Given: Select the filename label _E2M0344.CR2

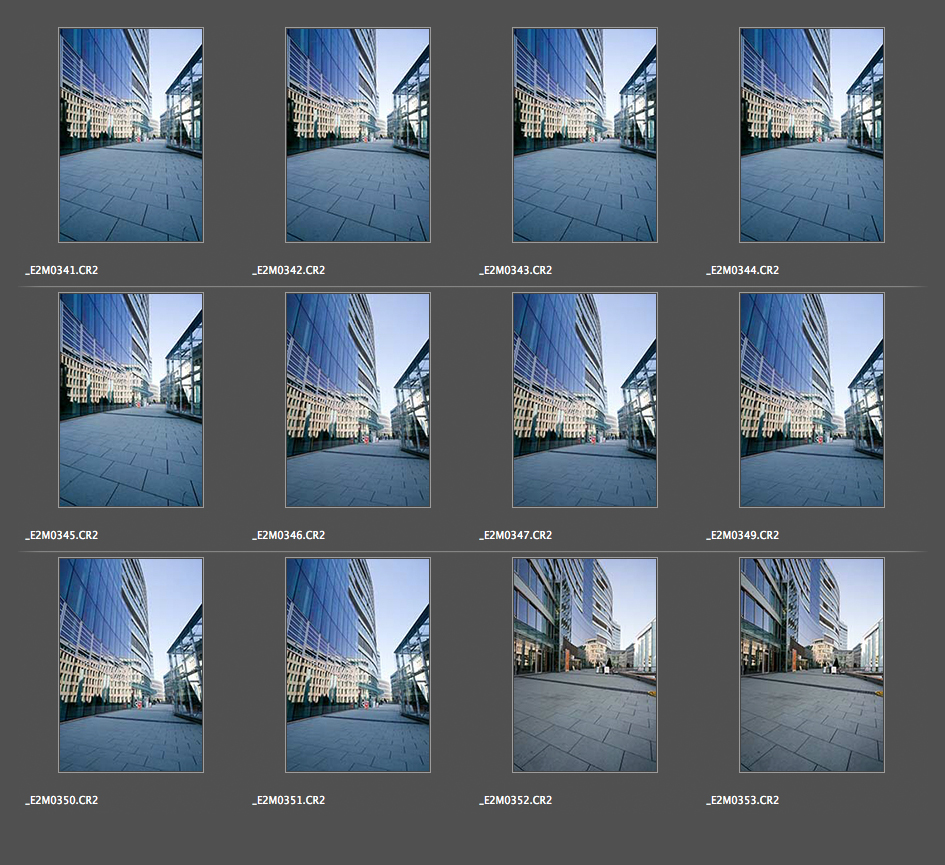Looking at the screenshot, I should click(743, 270).
